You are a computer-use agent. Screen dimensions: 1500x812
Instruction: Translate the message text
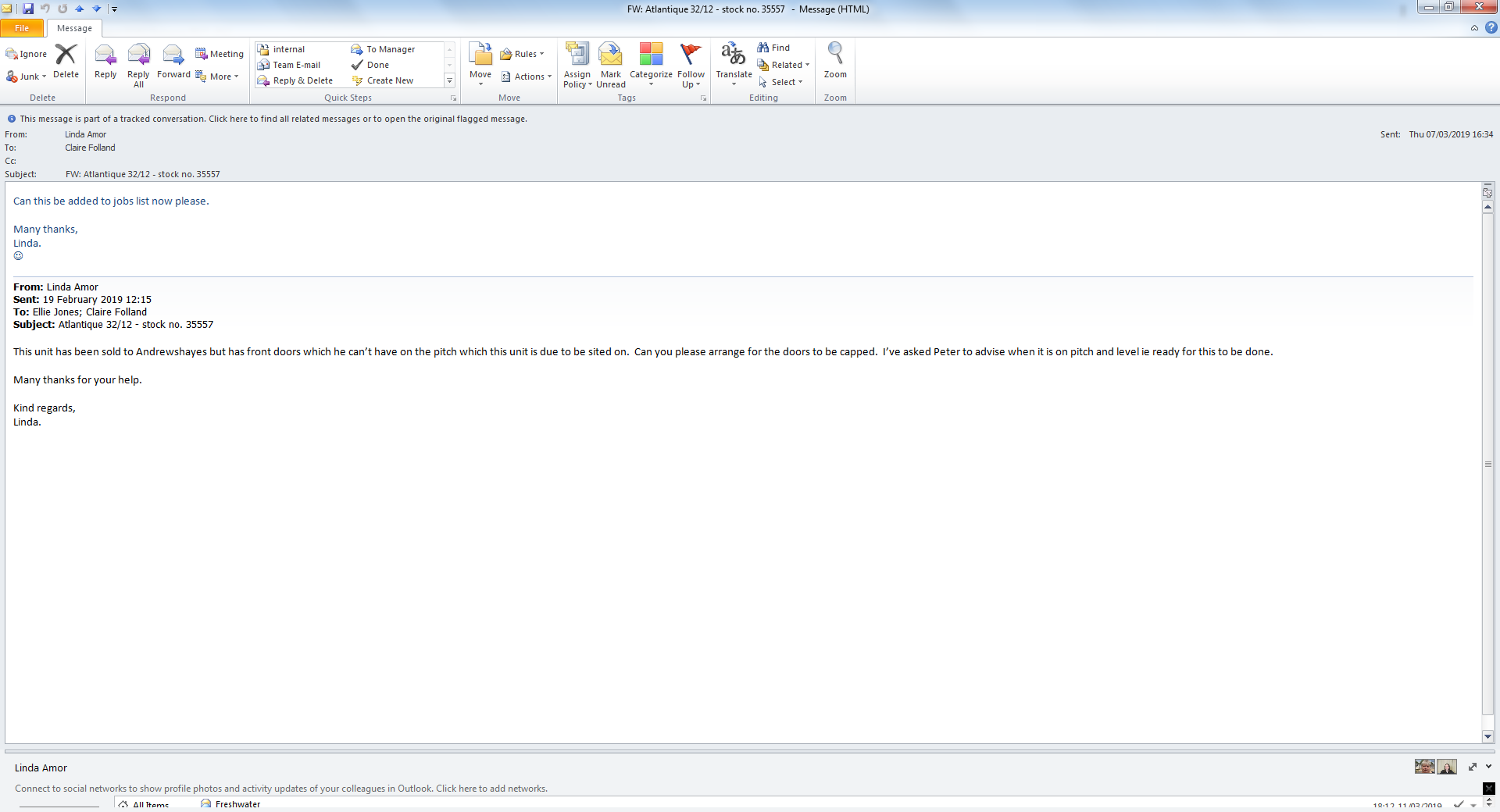pyautogui.click(x=734, y=64)
